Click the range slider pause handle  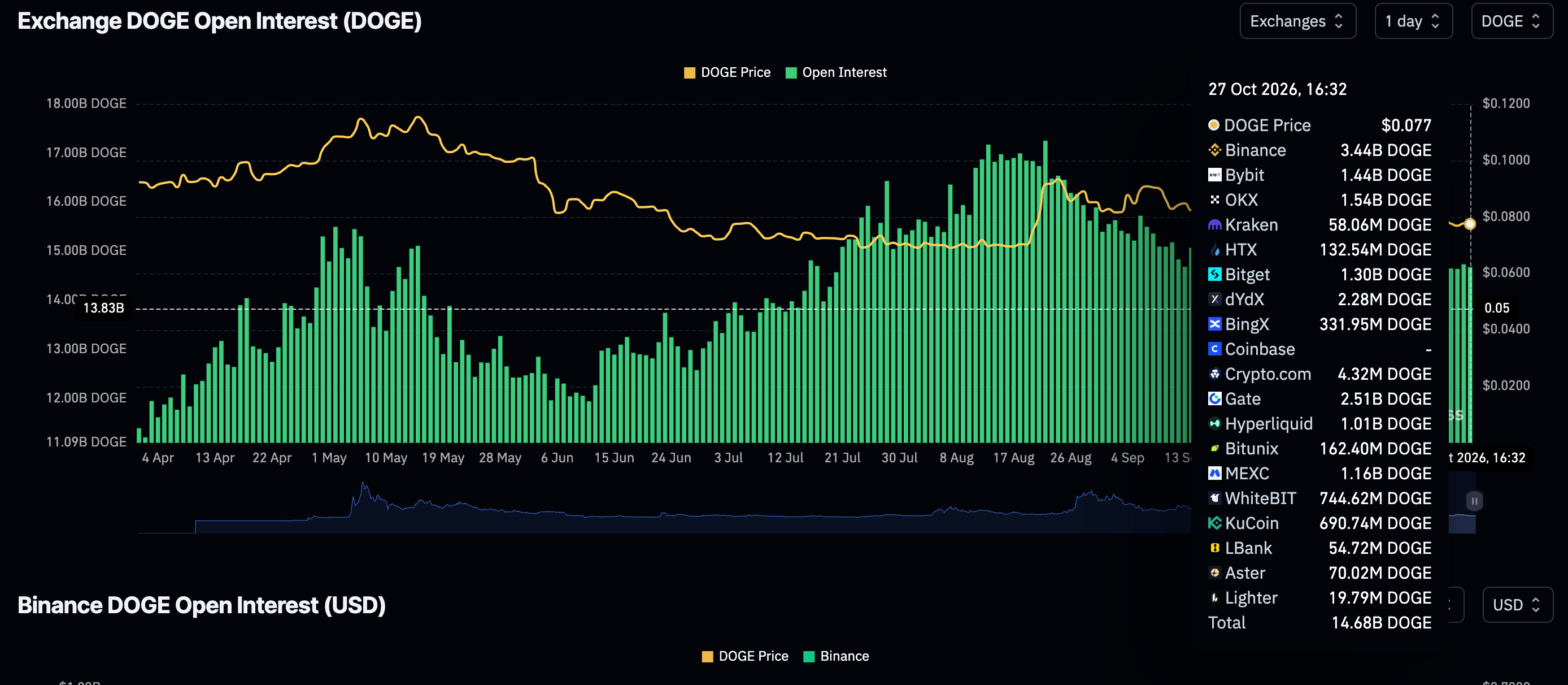pyautogui.click(x=1474, y=501)
